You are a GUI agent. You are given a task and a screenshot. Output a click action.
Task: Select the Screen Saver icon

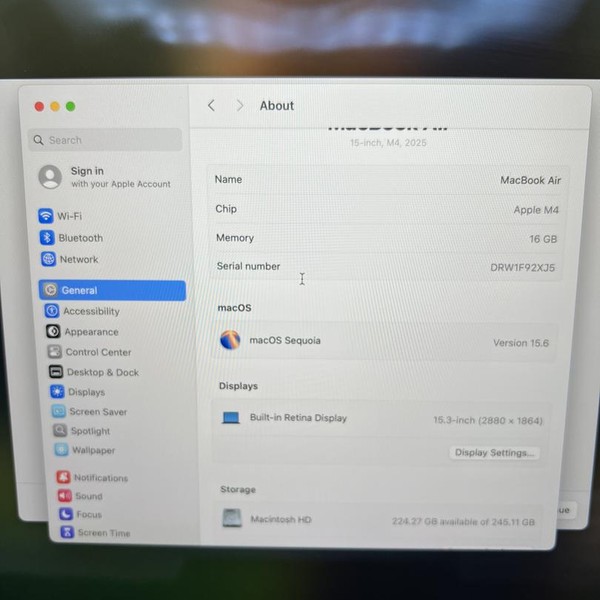point(59,411)
